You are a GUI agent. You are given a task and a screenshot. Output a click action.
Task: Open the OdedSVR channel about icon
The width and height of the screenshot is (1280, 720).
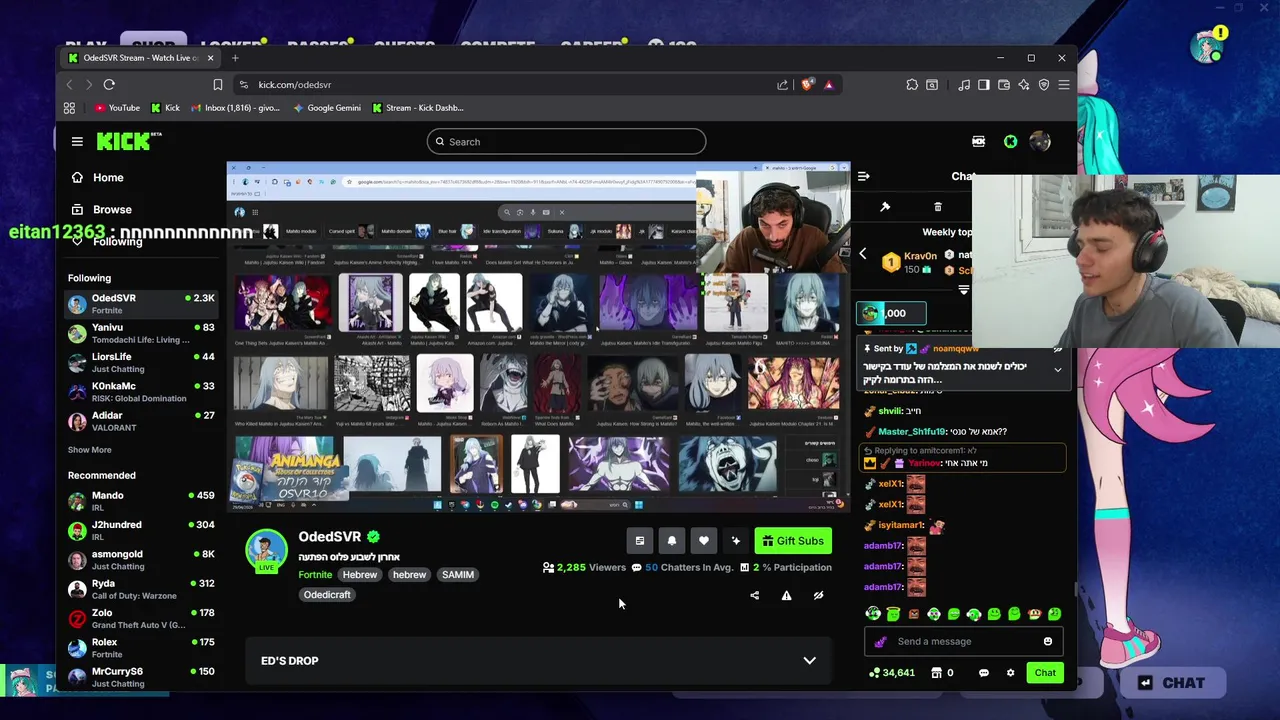coord(640,541)
